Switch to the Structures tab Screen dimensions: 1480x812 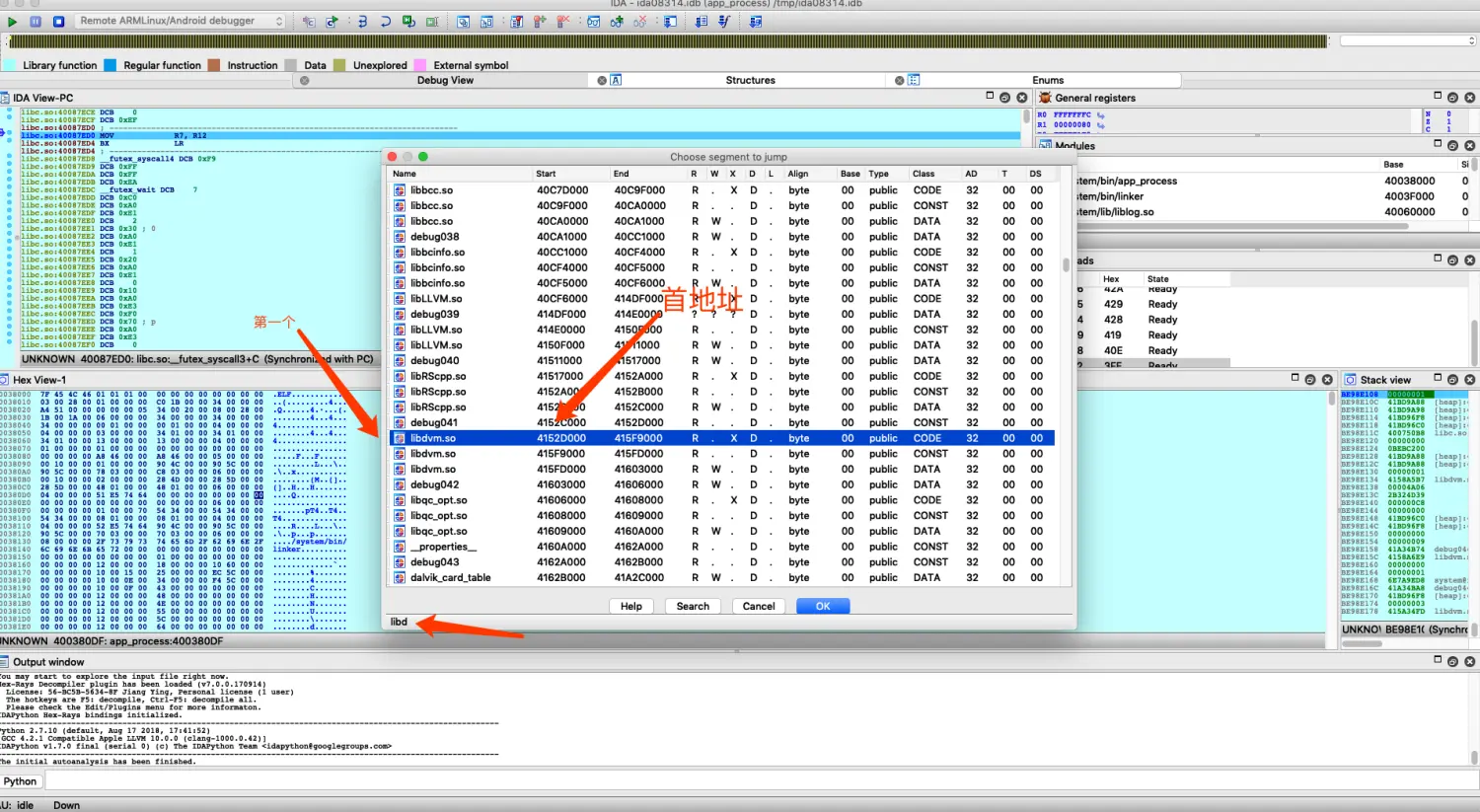point(750,80)
